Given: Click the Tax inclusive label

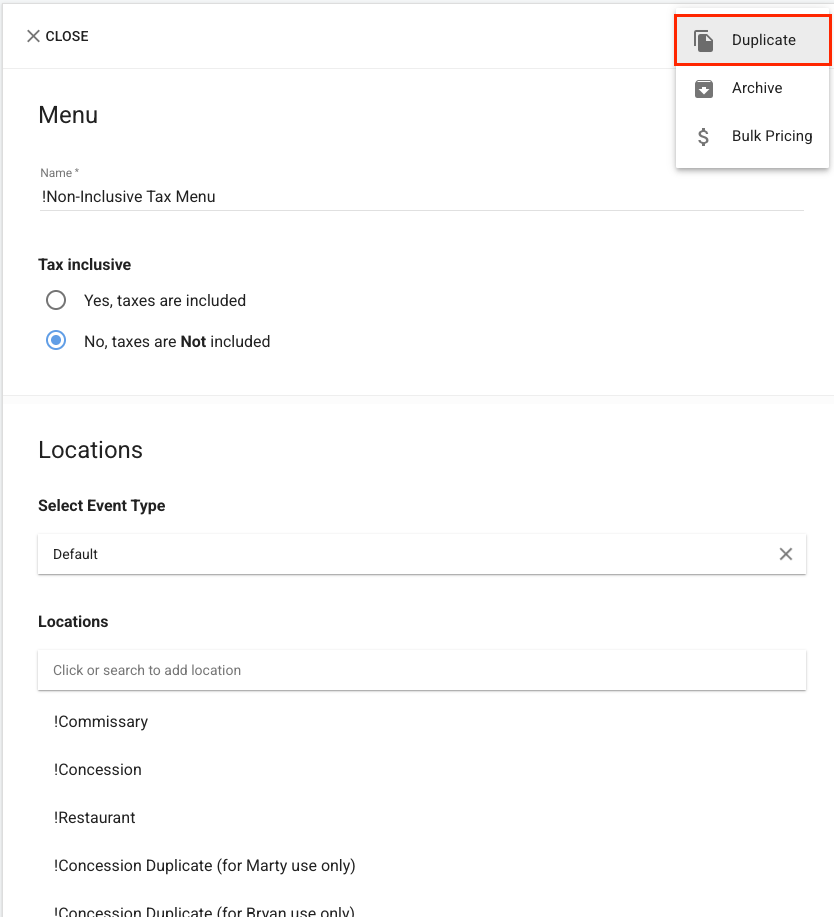Looking at the screenshot, I should pyautogui.click(x=85, y=265).
